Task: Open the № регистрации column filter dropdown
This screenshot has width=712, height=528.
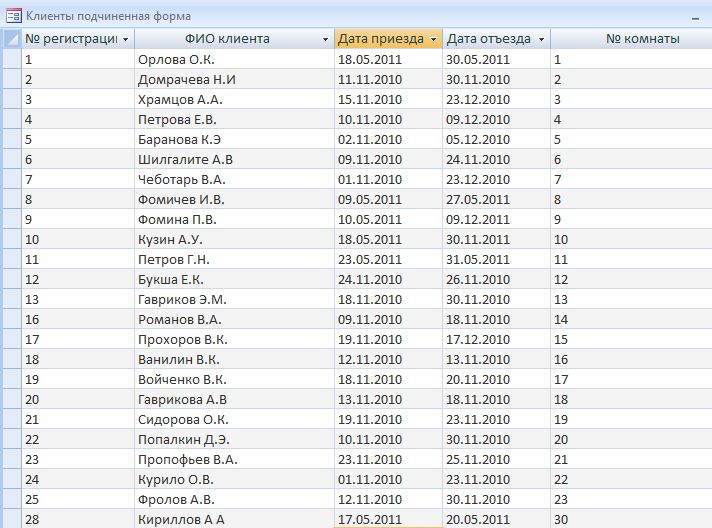Action: (126, 39)
